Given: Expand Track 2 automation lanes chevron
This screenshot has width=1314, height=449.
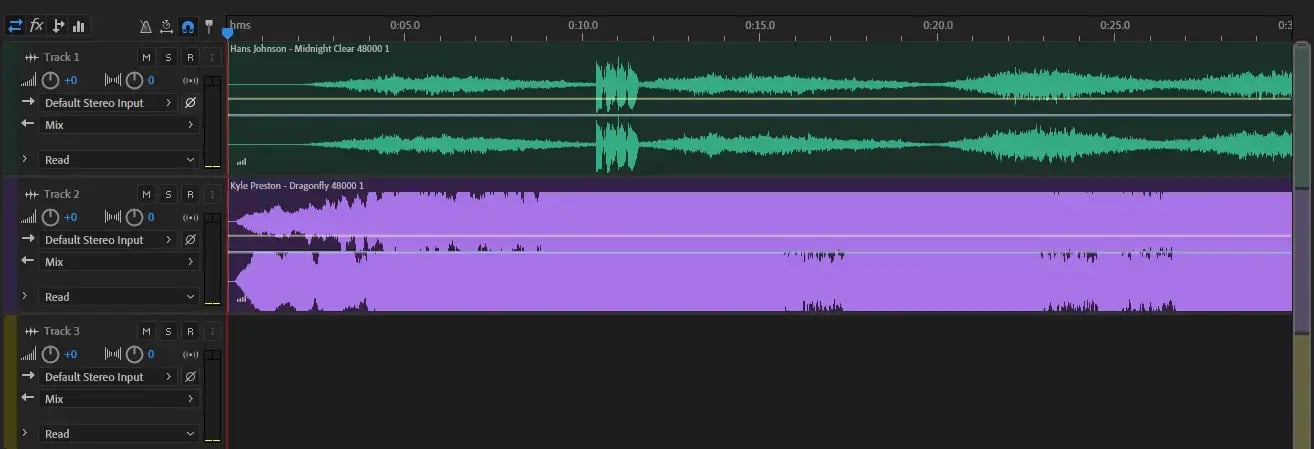Looking at the screenshot, I should coord(24,296).
